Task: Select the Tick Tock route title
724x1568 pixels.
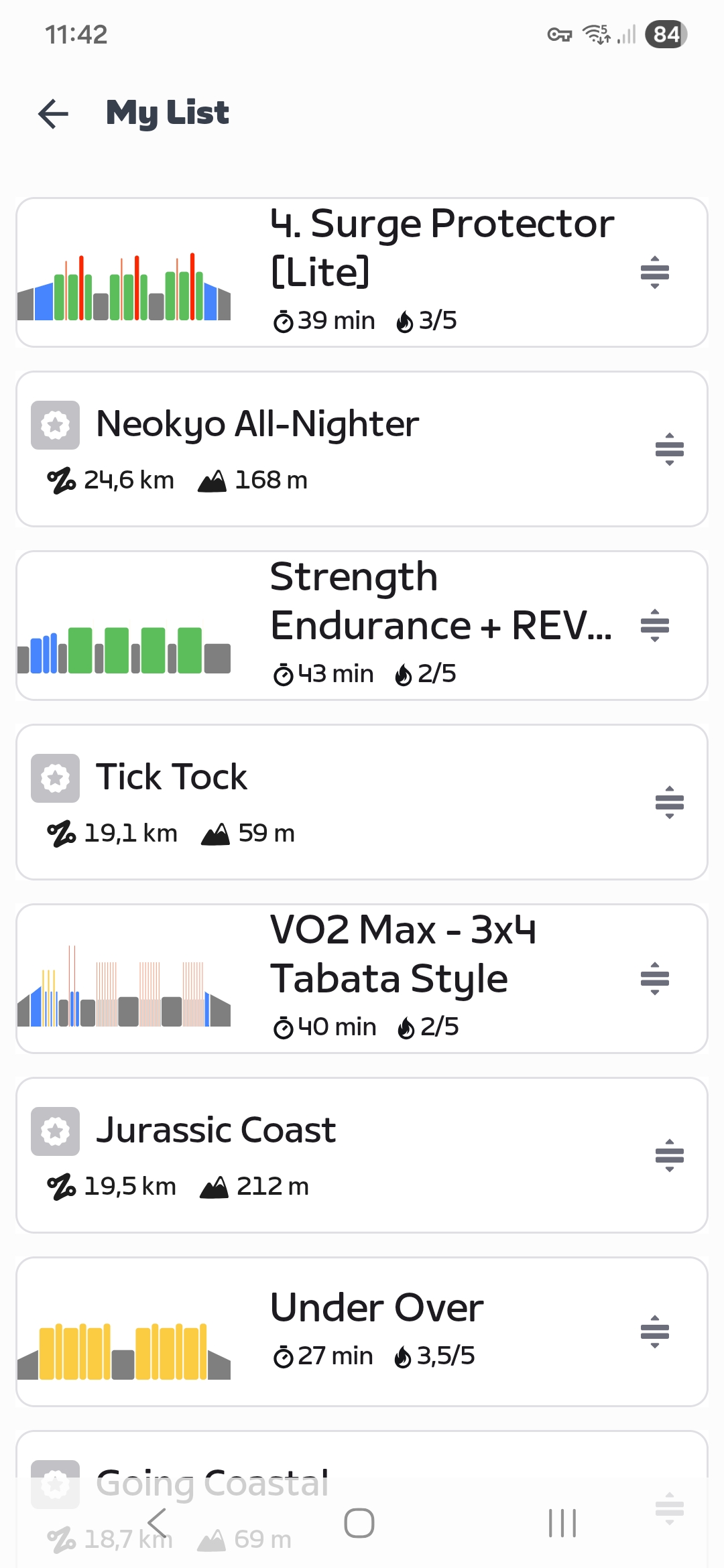Action: click(x=172, y=777)
